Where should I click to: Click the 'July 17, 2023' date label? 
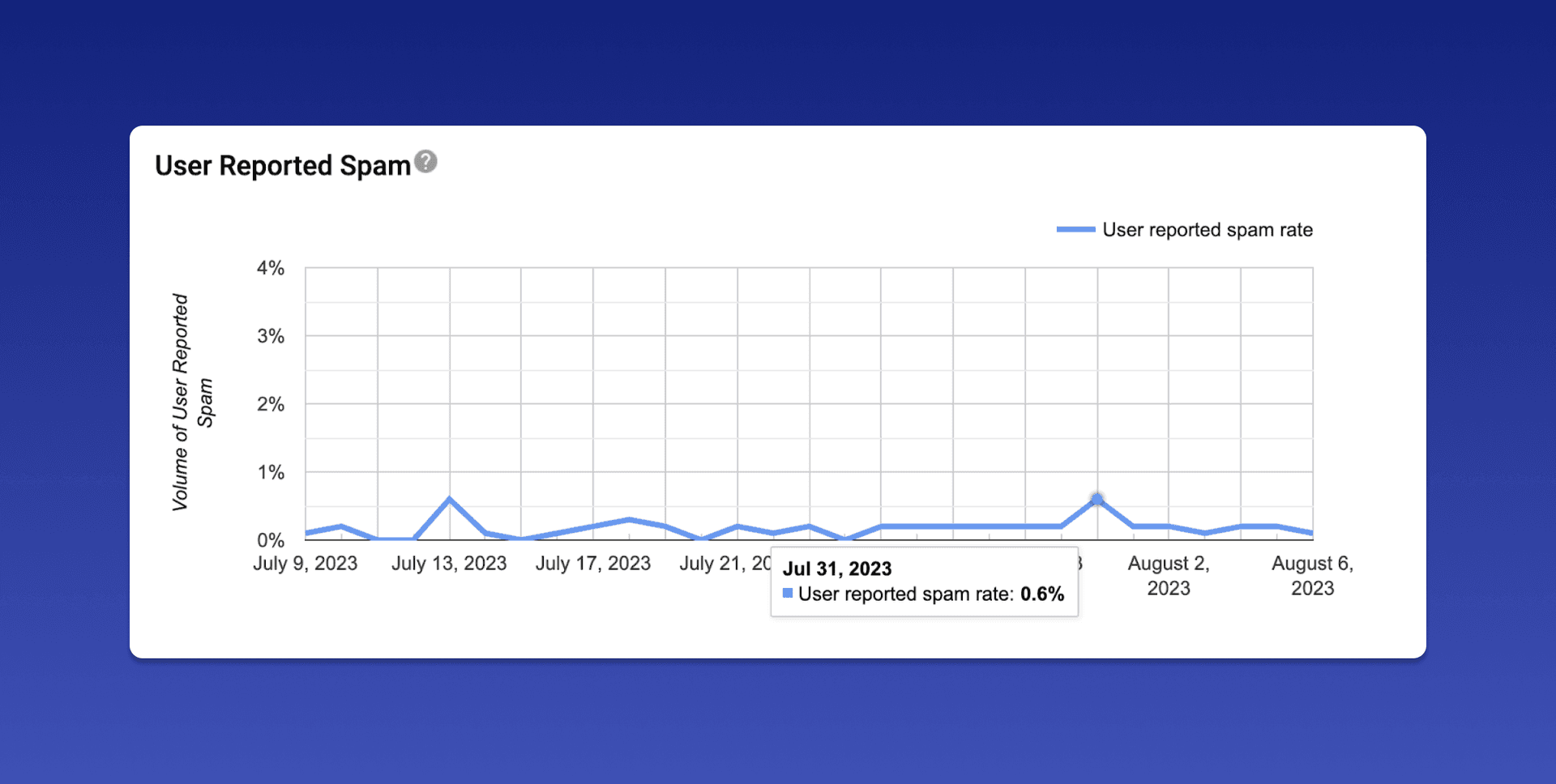tap(592, 564)
